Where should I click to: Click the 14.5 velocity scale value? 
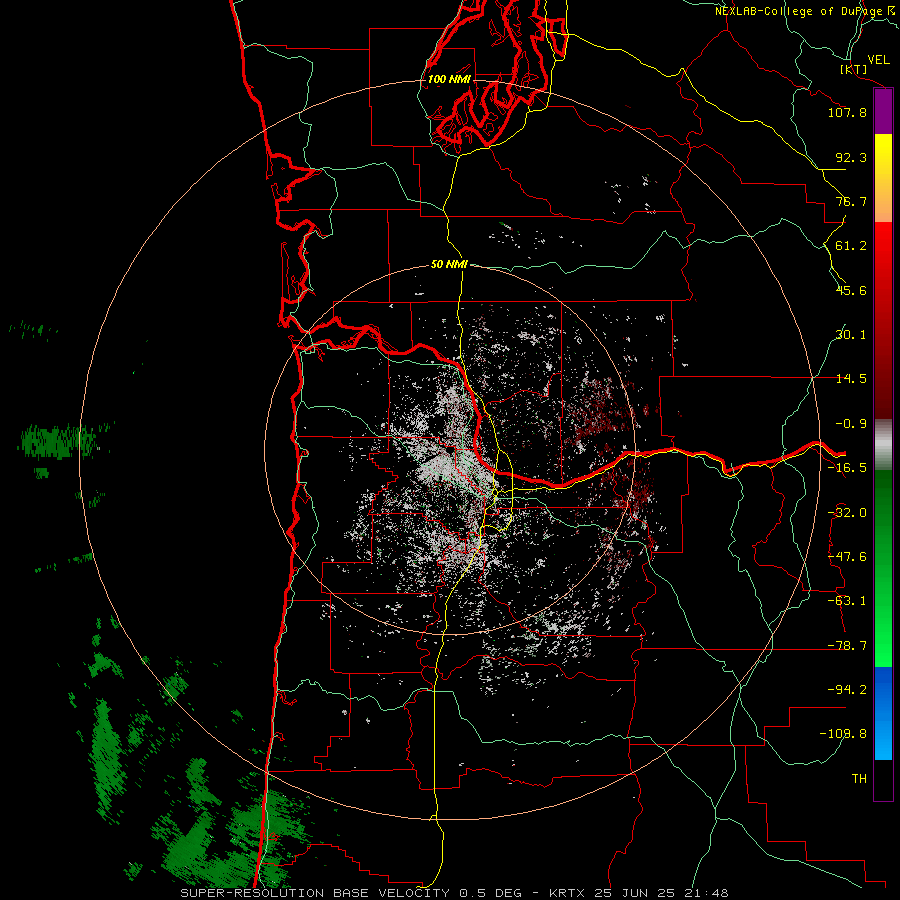pyautogui.click(x=851, y=379)
